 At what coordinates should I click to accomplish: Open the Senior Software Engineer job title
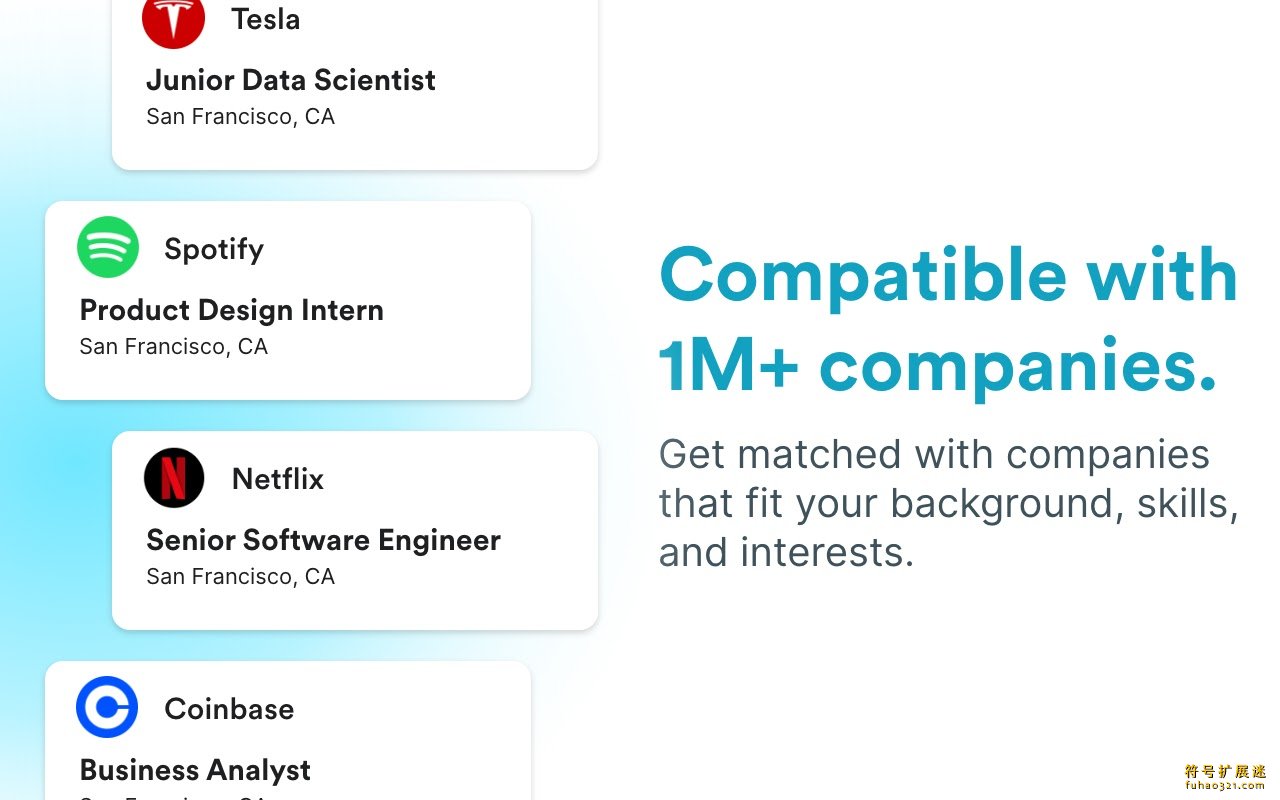(324, 540)
